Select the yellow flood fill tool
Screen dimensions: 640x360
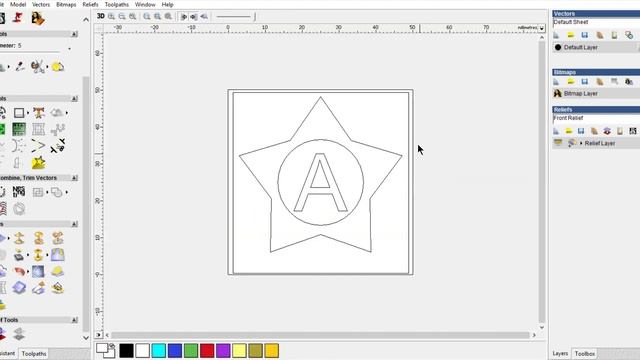coord(58,67)
